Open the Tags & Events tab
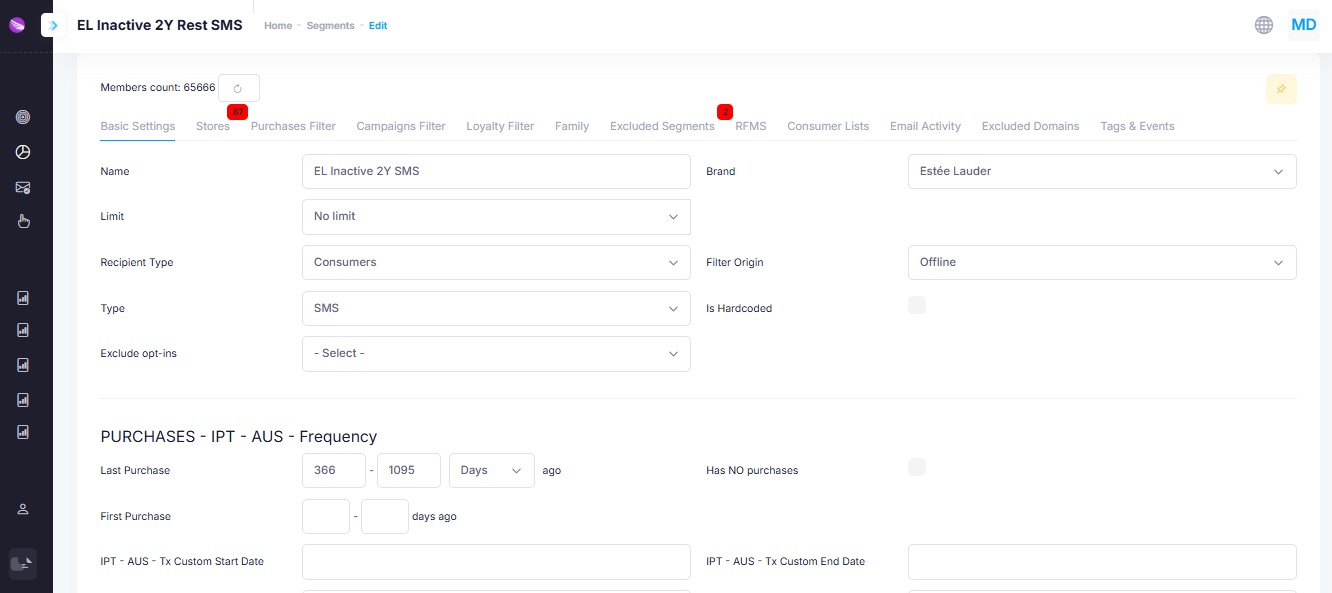Viewport: 1332px width, 593px height. 1137,126
